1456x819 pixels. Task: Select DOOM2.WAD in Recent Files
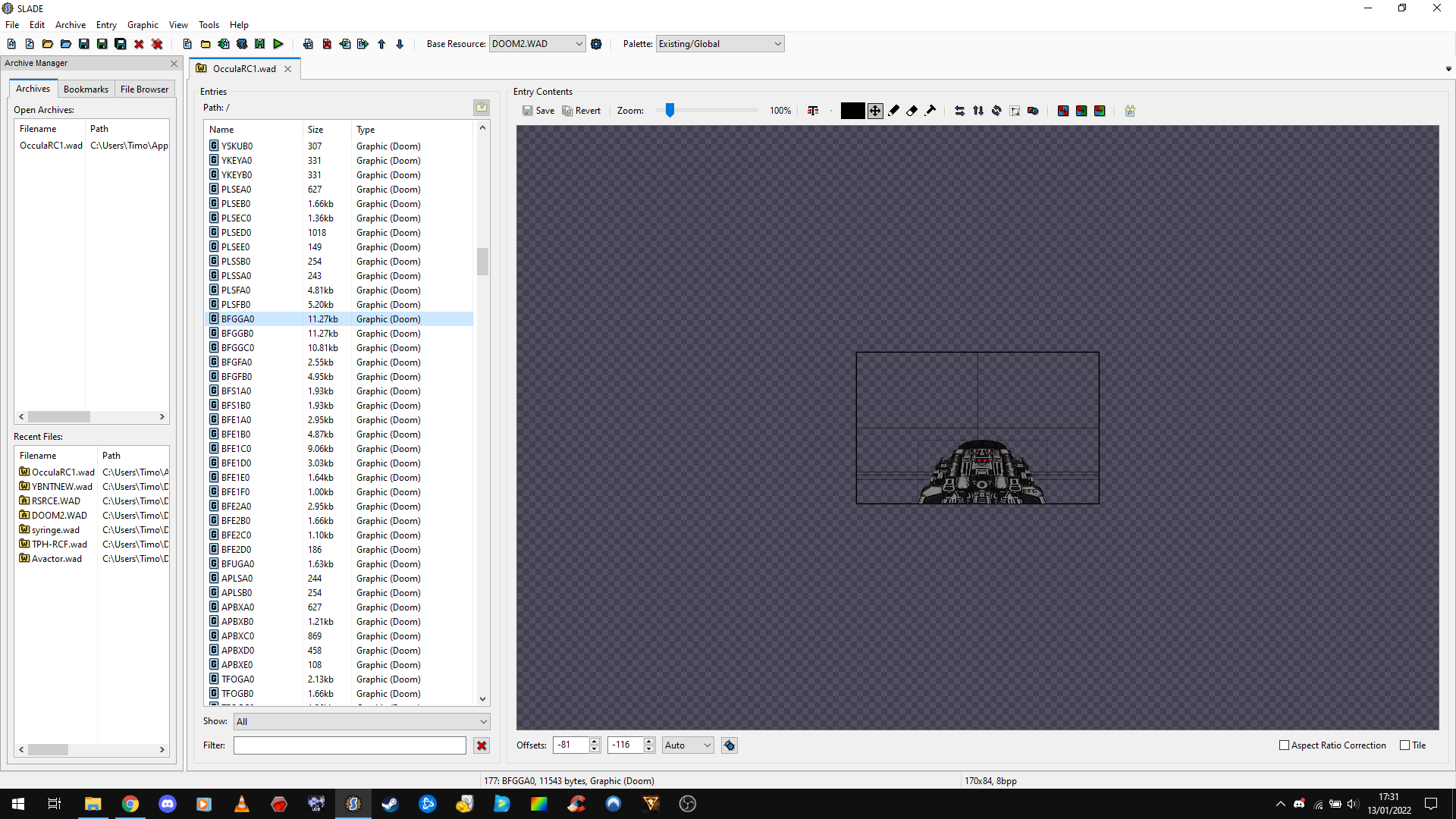pyautogui.click(x=59, y=516)
